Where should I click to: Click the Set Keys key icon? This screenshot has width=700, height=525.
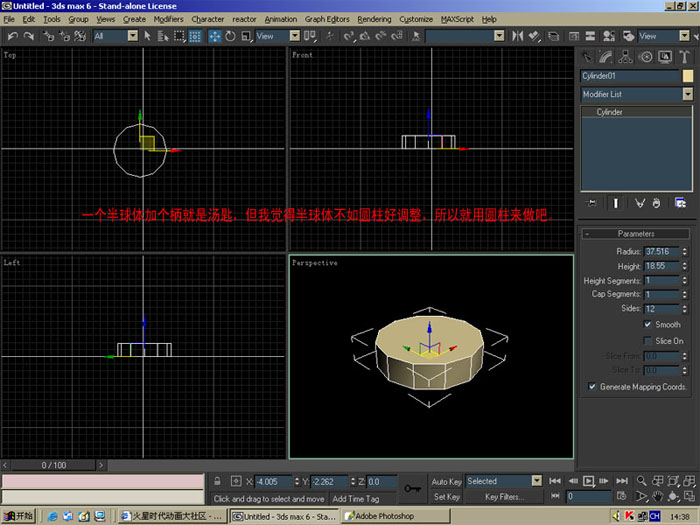(412, 489)
